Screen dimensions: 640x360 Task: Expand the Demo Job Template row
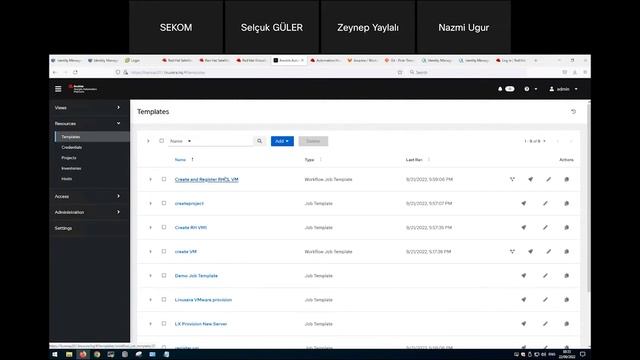point(150,276)
